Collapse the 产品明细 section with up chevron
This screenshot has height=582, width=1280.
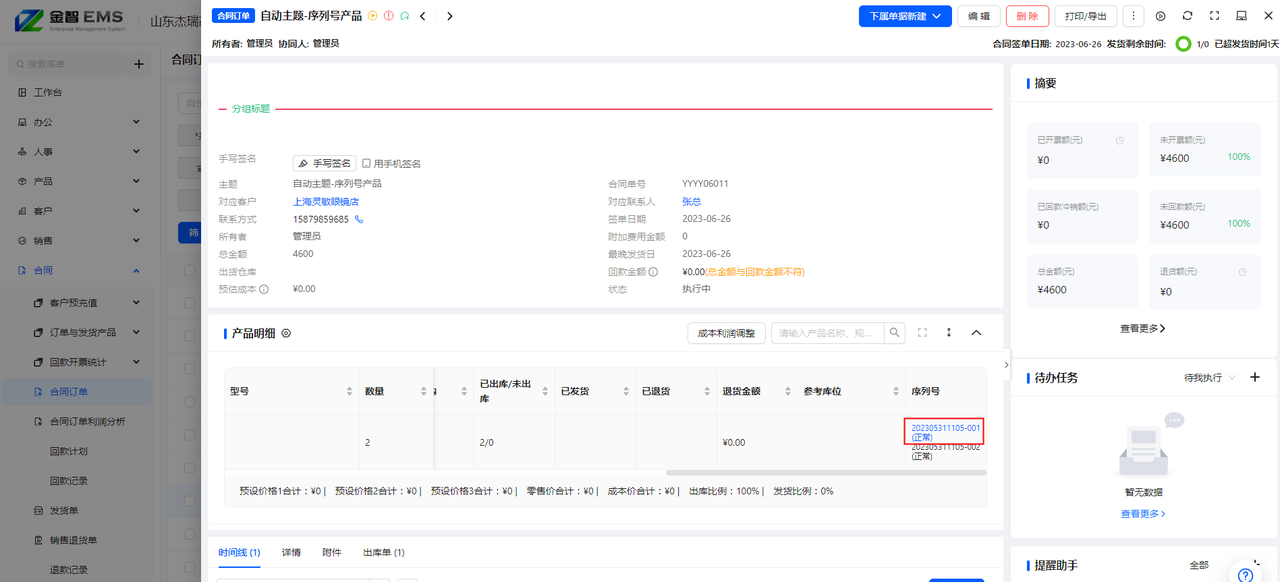[x=977, y=333]
